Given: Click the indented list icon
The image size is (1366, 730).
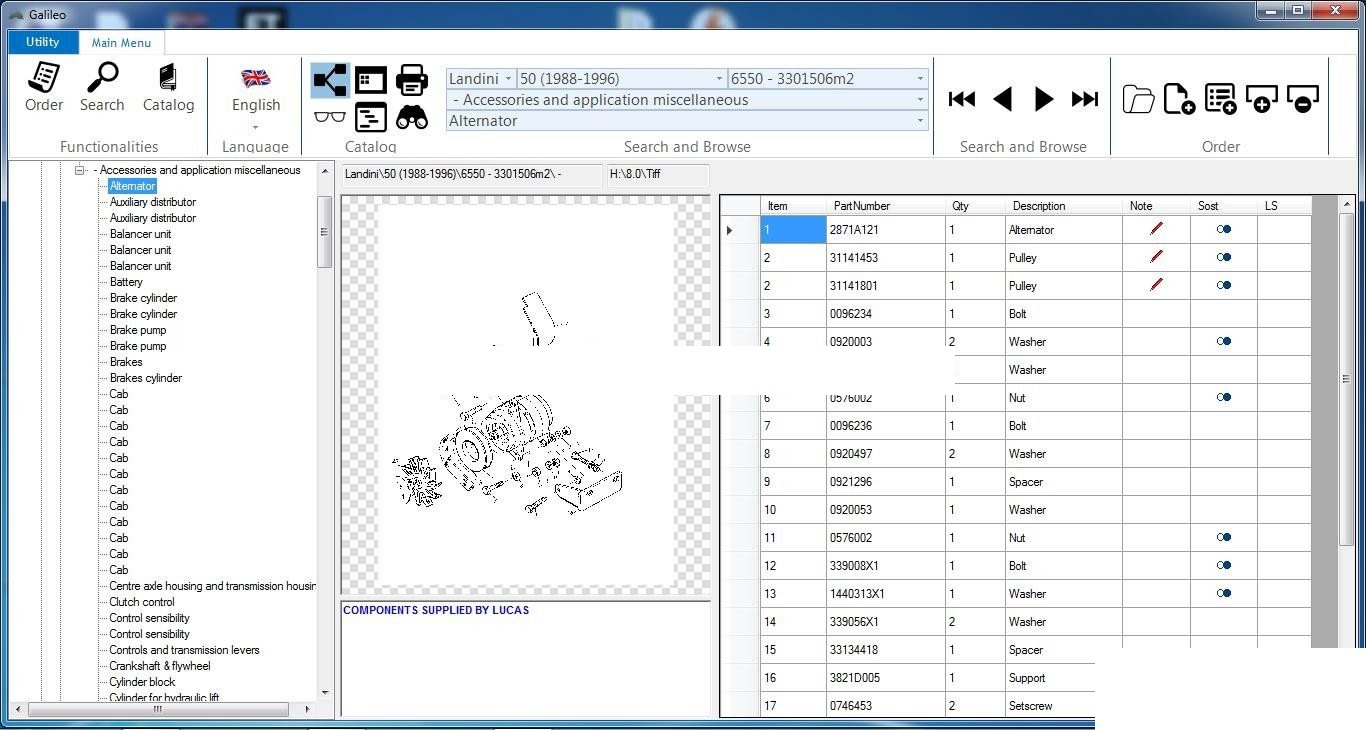Looking at the screenshot, I should [x=371, y=116].
